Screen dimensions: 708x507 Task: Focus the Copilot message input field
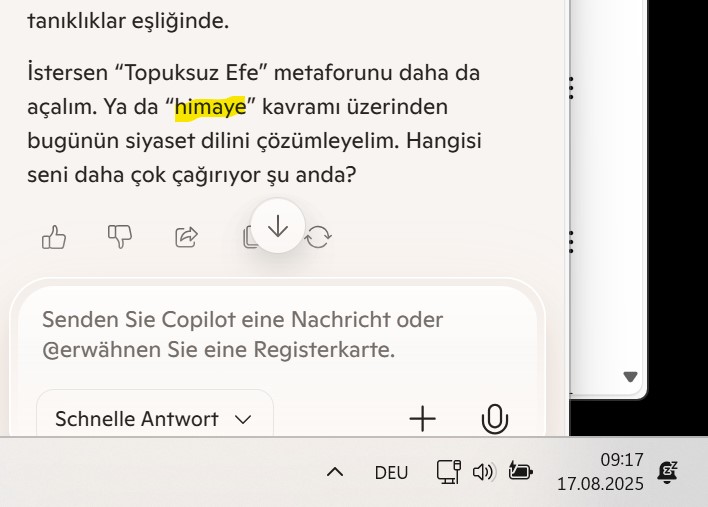tap(242, 335)
